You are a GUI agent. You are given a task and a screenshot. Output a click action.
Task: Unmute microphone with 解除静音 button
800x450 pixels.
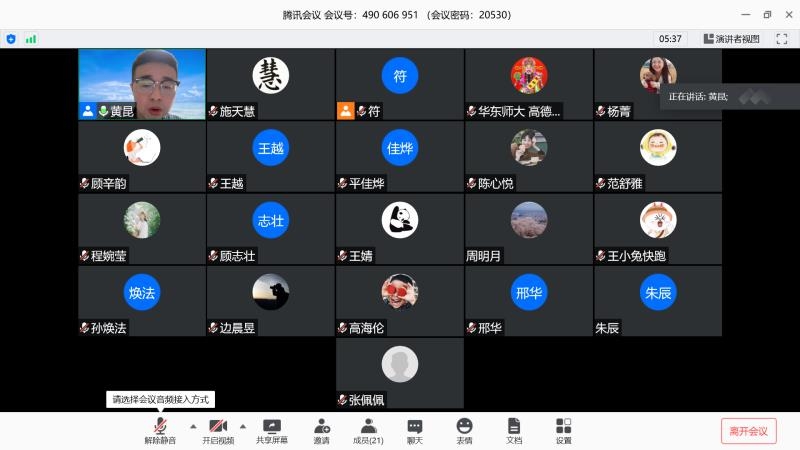tap(159, 430)
